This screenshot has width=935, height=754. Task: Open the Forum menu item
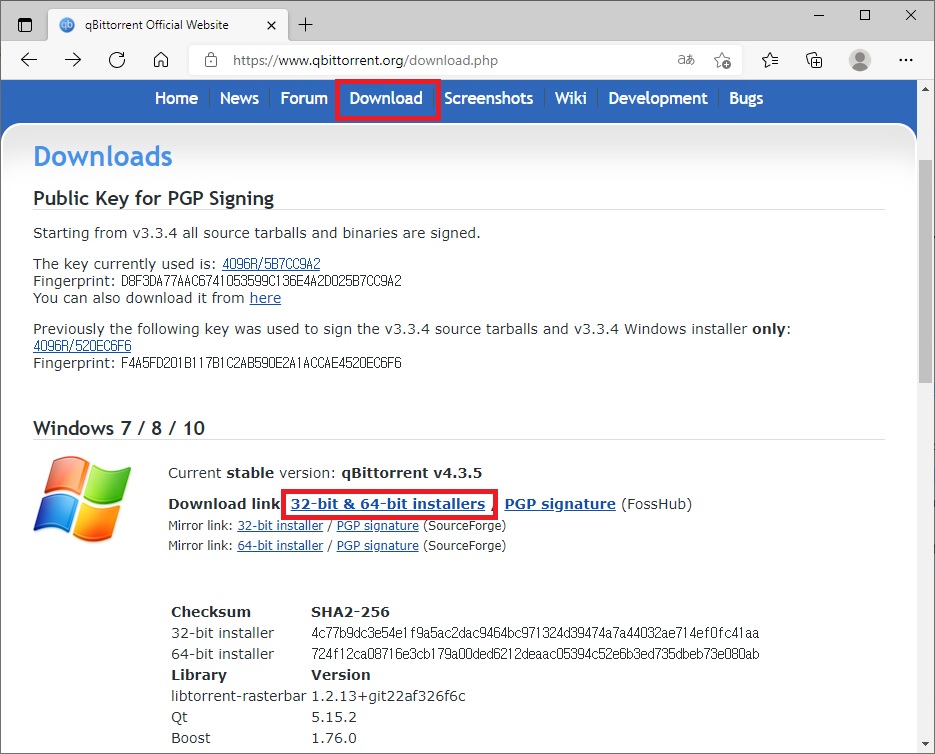tap(304, 98)
